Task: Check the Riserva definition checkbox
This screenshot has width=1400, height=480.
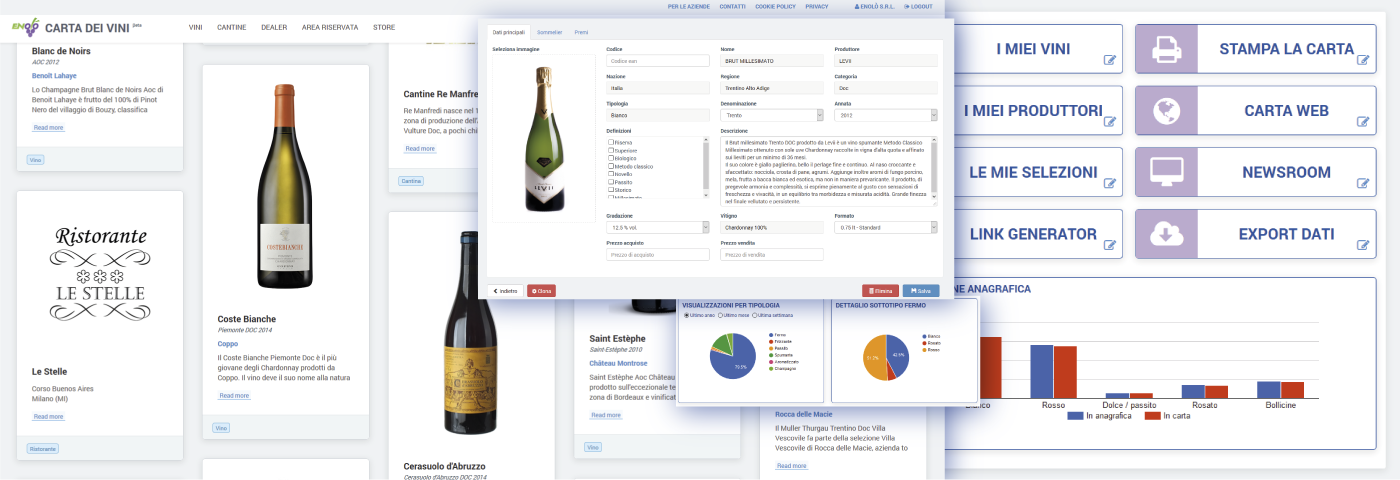Action: [x=611, y=142]
